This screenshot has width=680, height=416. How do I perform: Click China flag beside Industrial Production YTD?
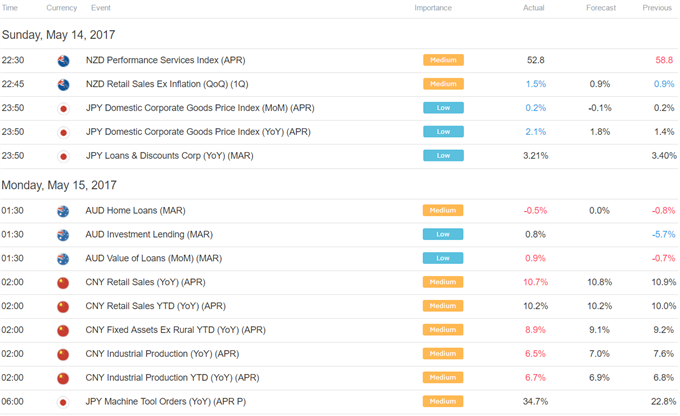[63, 378]
